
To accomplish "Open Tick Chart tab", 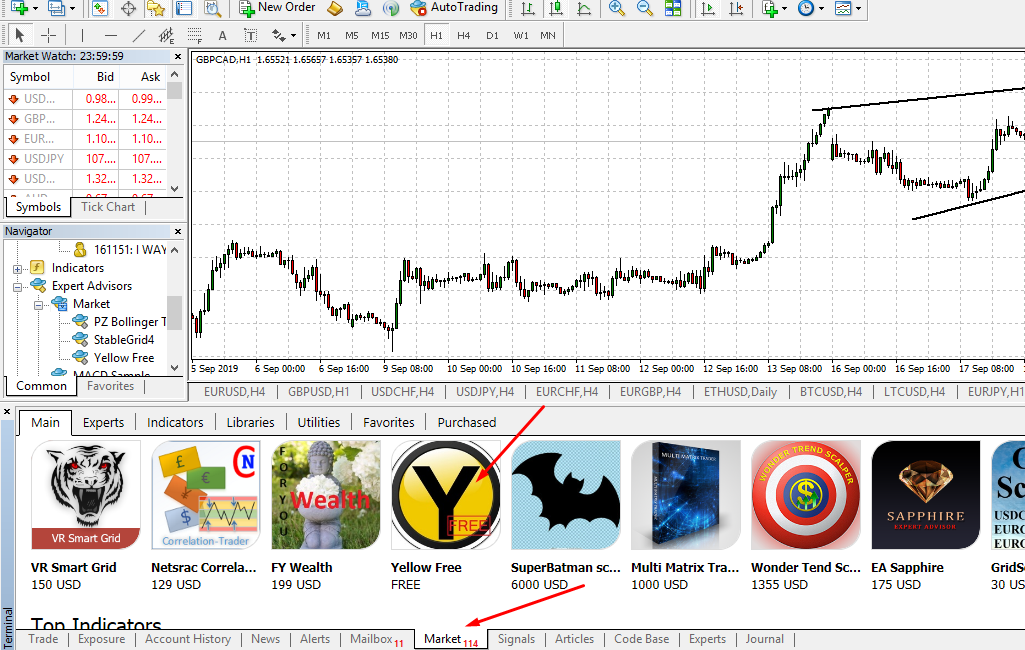I will coord(108,207).
